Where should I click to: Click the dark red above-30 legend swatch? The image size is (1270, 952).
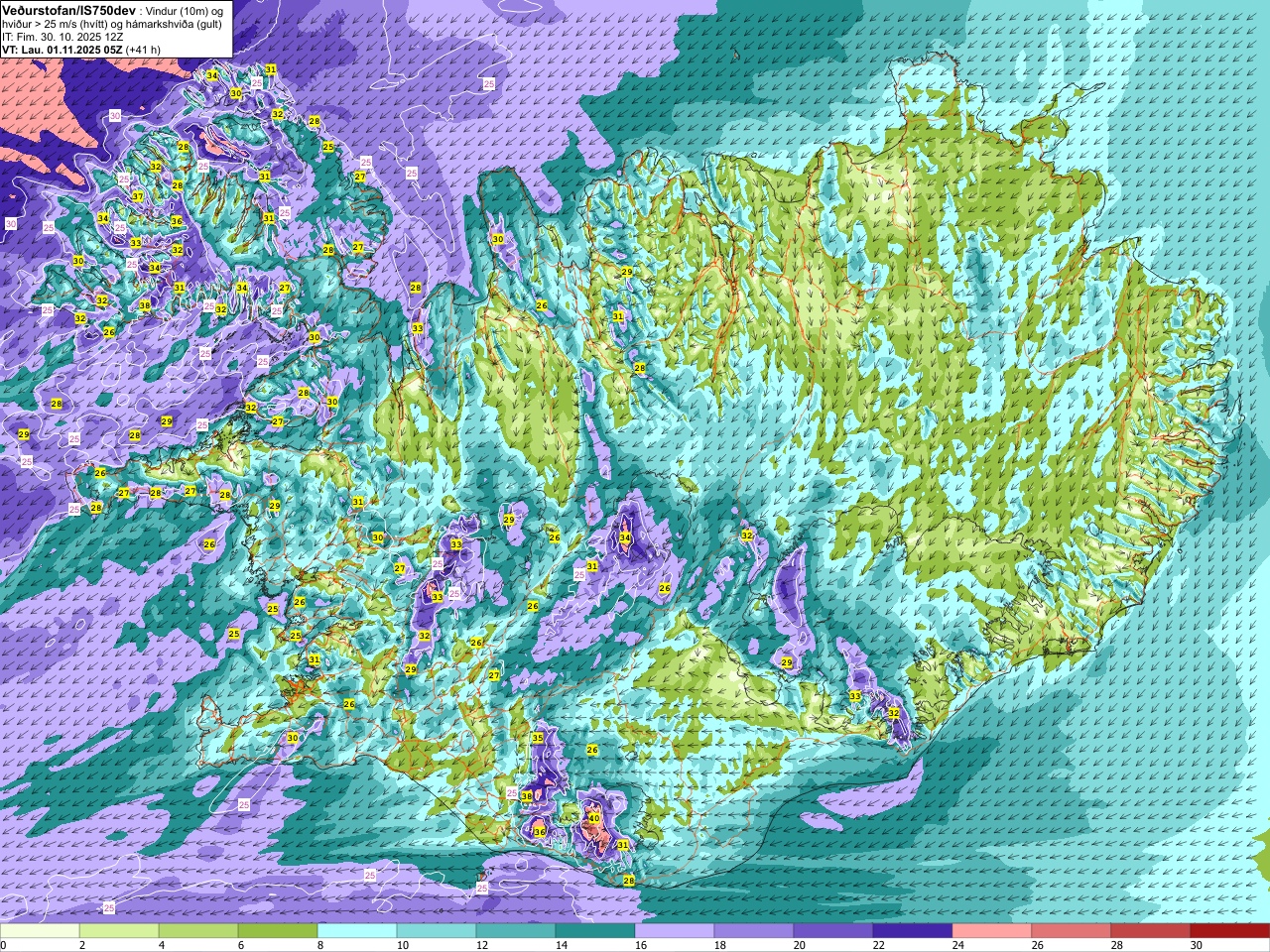[1230, 931]
